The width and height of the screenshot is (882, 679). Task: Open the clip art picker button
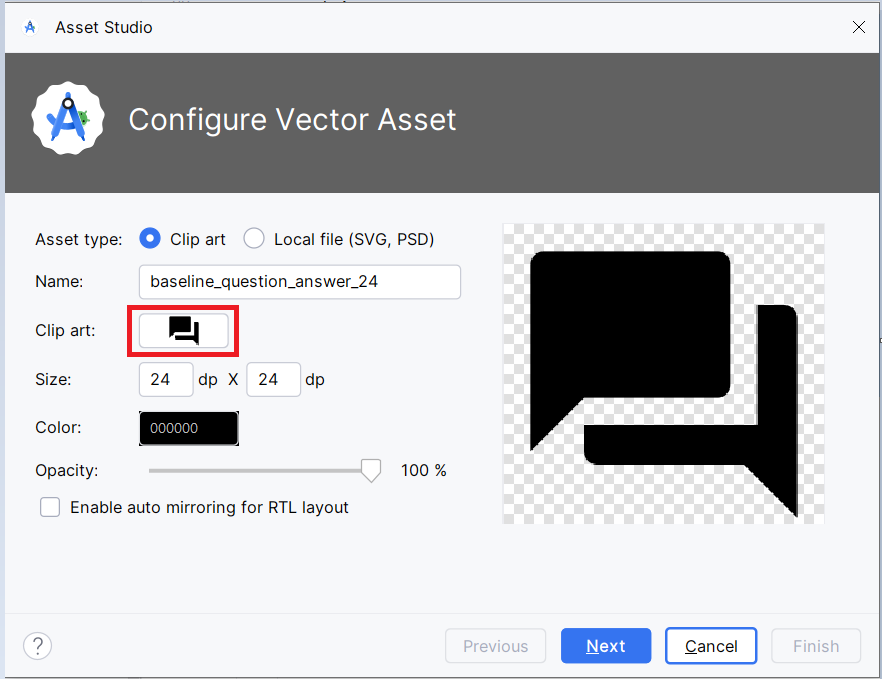[x=183, y=331]
